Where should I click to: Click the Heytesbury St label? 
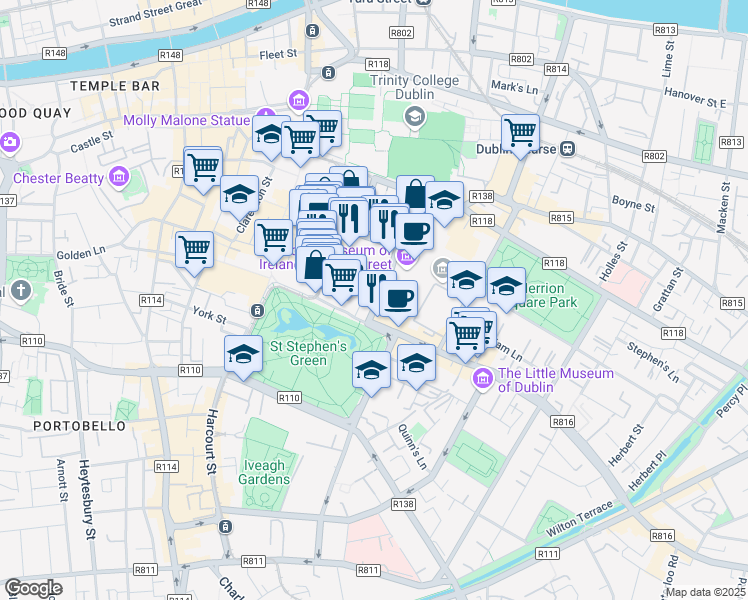coord(87,500)
